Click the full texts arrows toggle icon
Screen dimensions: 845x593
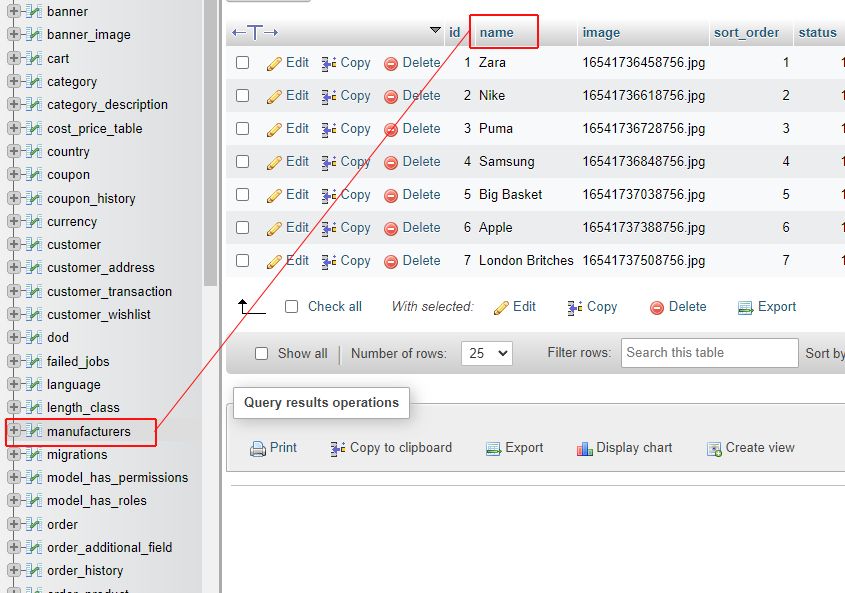click(x=255, y=32)
